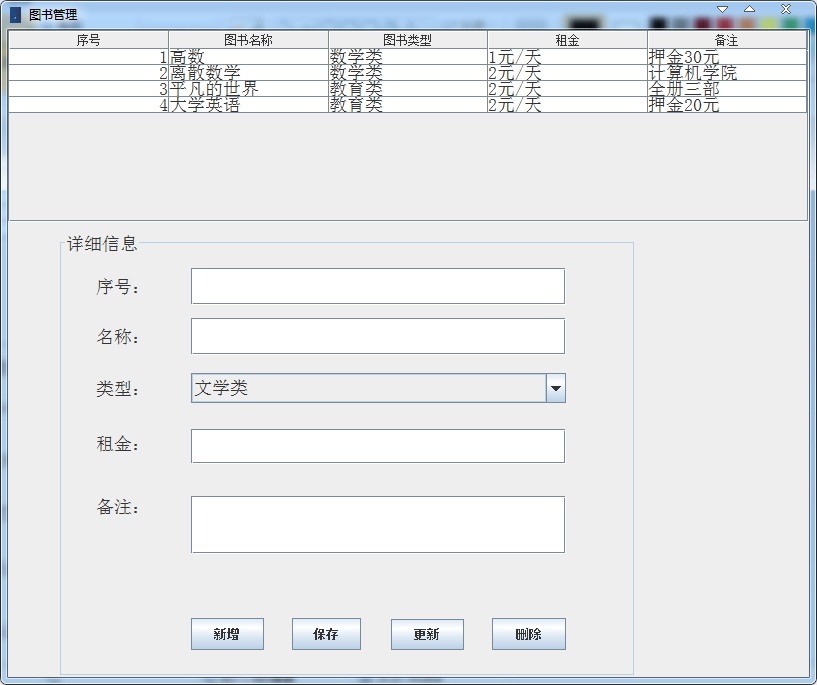
Task: Click the 序号 column header
Action: (x=88, y=40)
